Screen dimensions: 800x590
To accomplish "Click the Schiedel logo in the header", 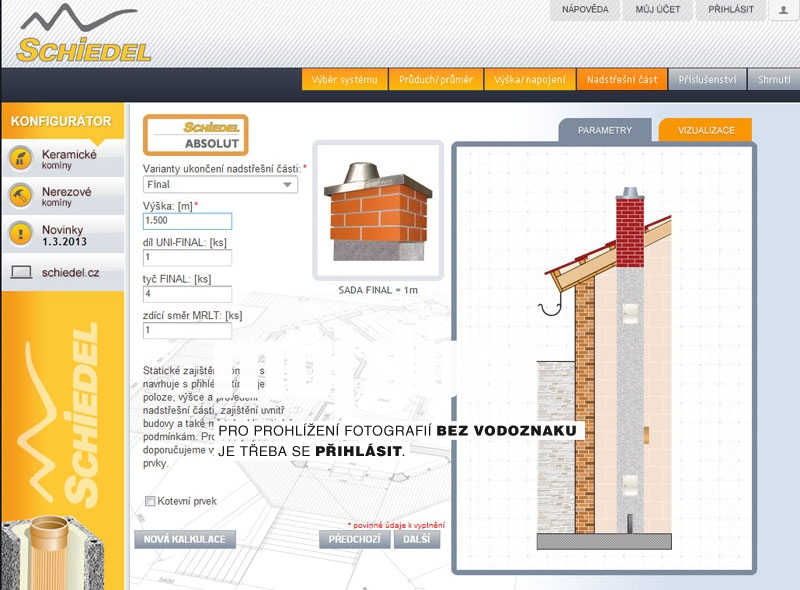I will [x=83, y=35].
